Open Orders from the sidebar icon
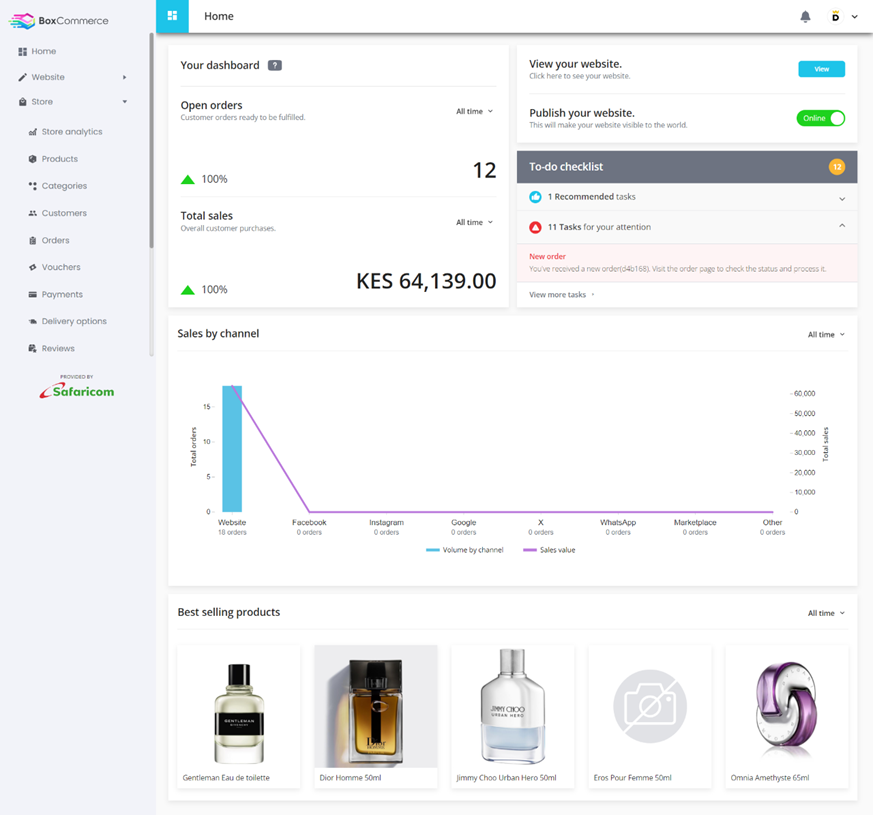 tap(32, 240)
